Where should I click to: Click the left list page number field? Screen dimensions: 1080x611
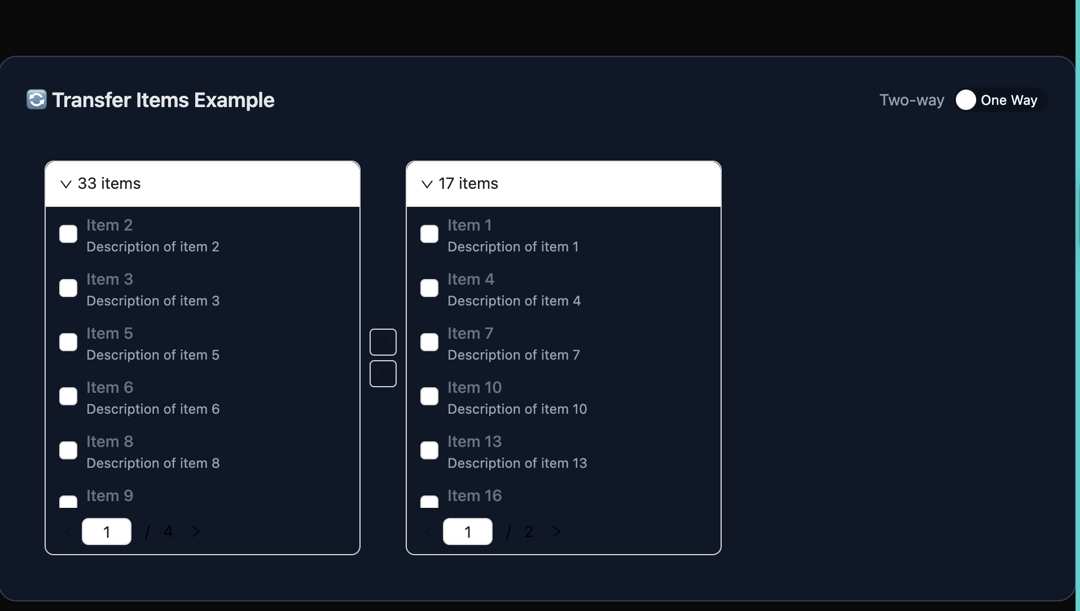[106, 532]
